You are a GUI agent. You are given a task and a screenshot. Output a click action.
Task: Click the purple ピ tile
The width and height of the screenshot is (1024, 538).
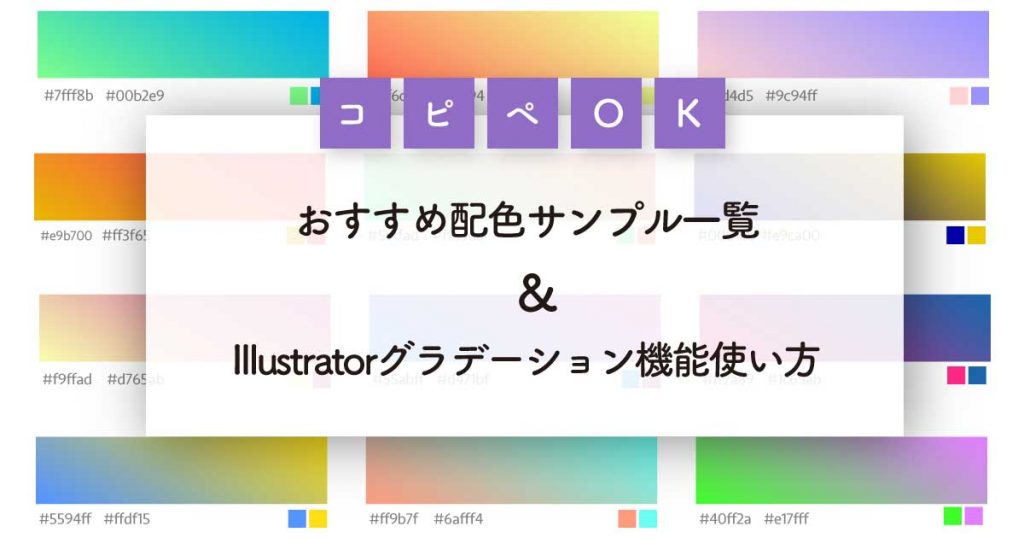pyautogui.click(x=439, y=114)
